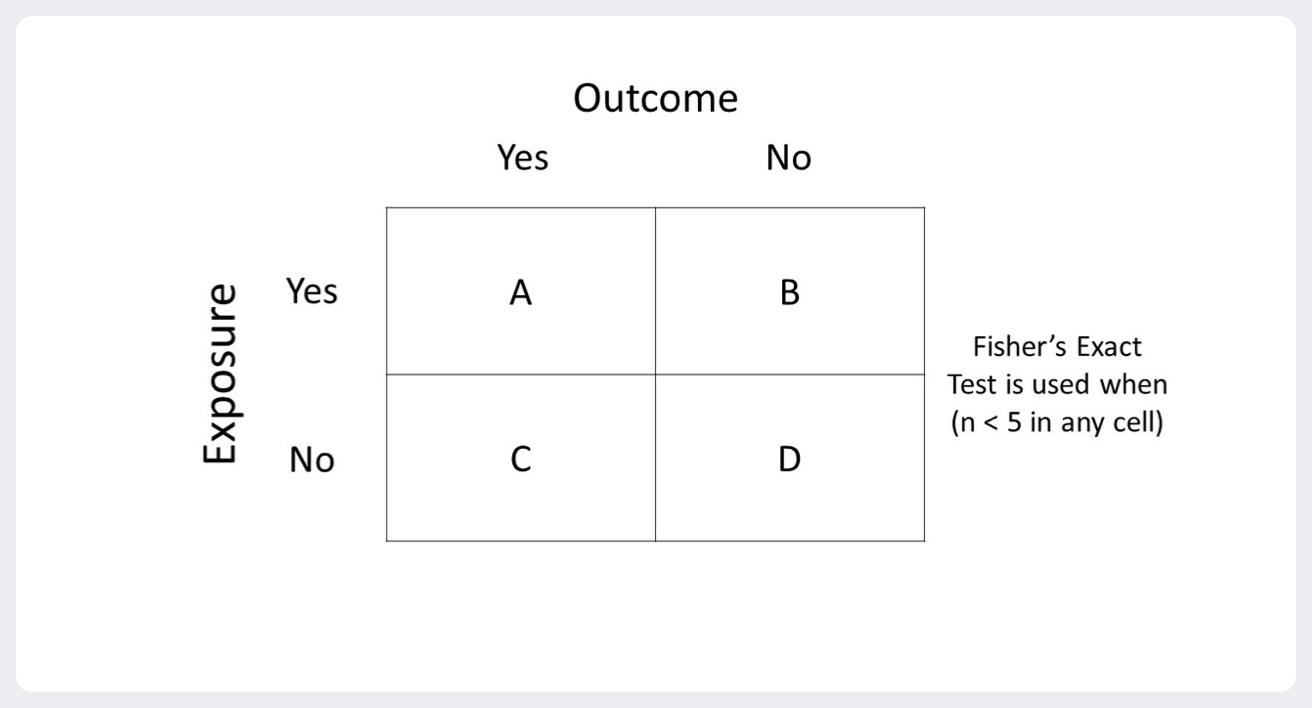Click the table's bottom border below cell D
This screenshot has height=708, width=1312.
coord(790,541)
